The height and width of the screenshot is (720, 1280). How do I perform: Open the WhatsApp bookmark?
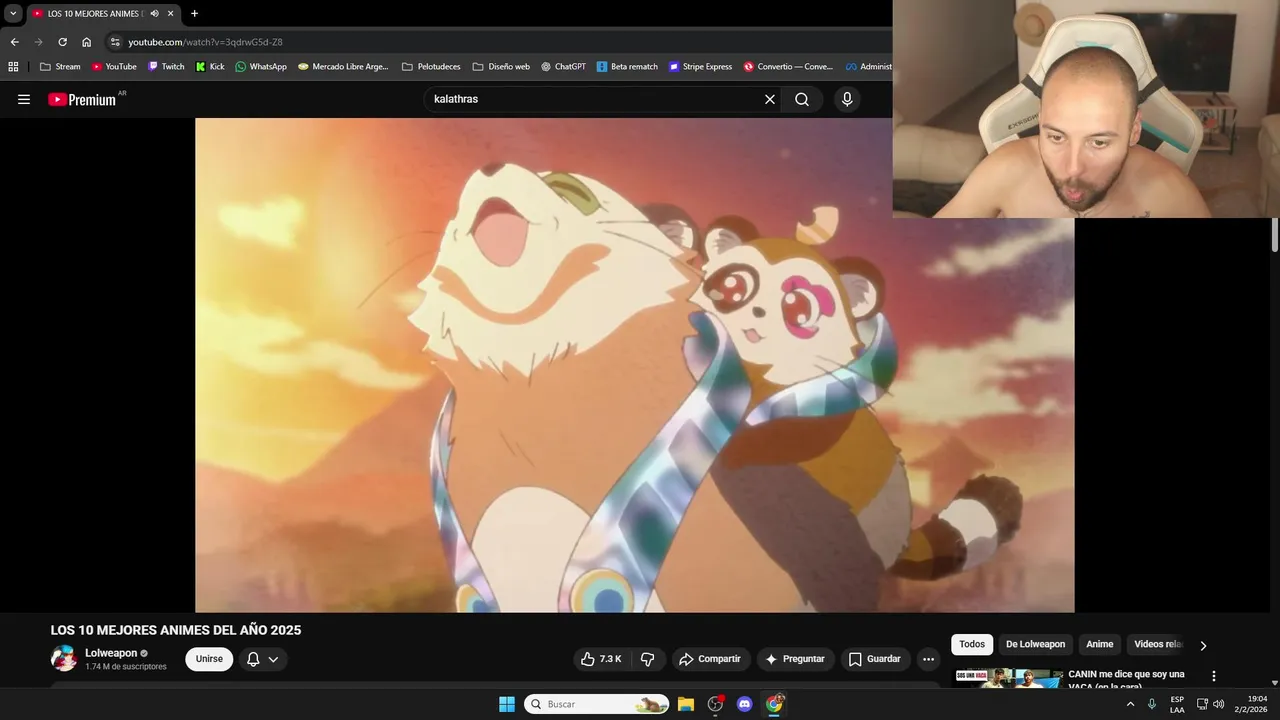(x=261, y=67)
